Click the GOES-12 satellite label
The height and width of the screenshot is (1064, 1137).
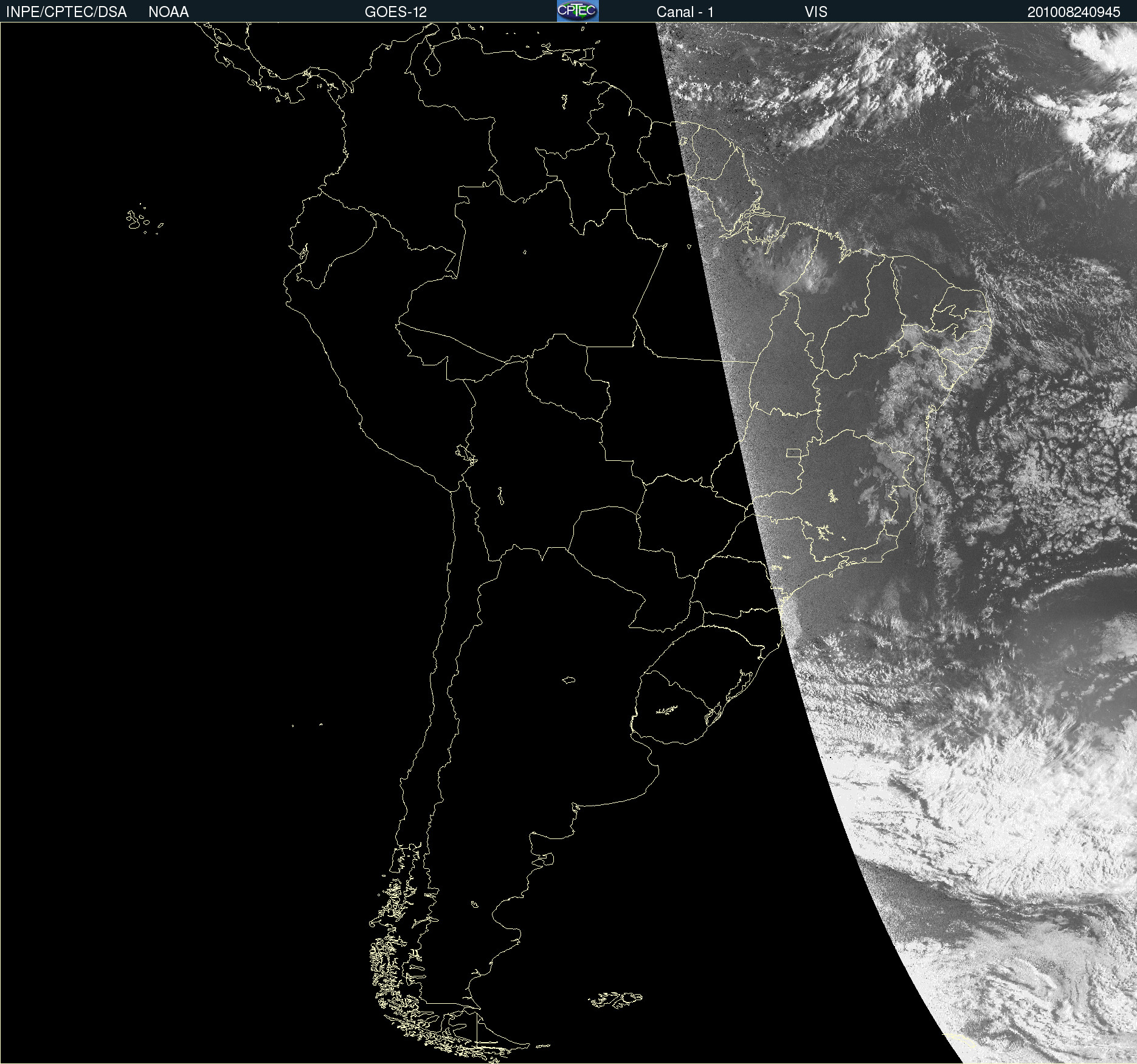coord(396,12)
